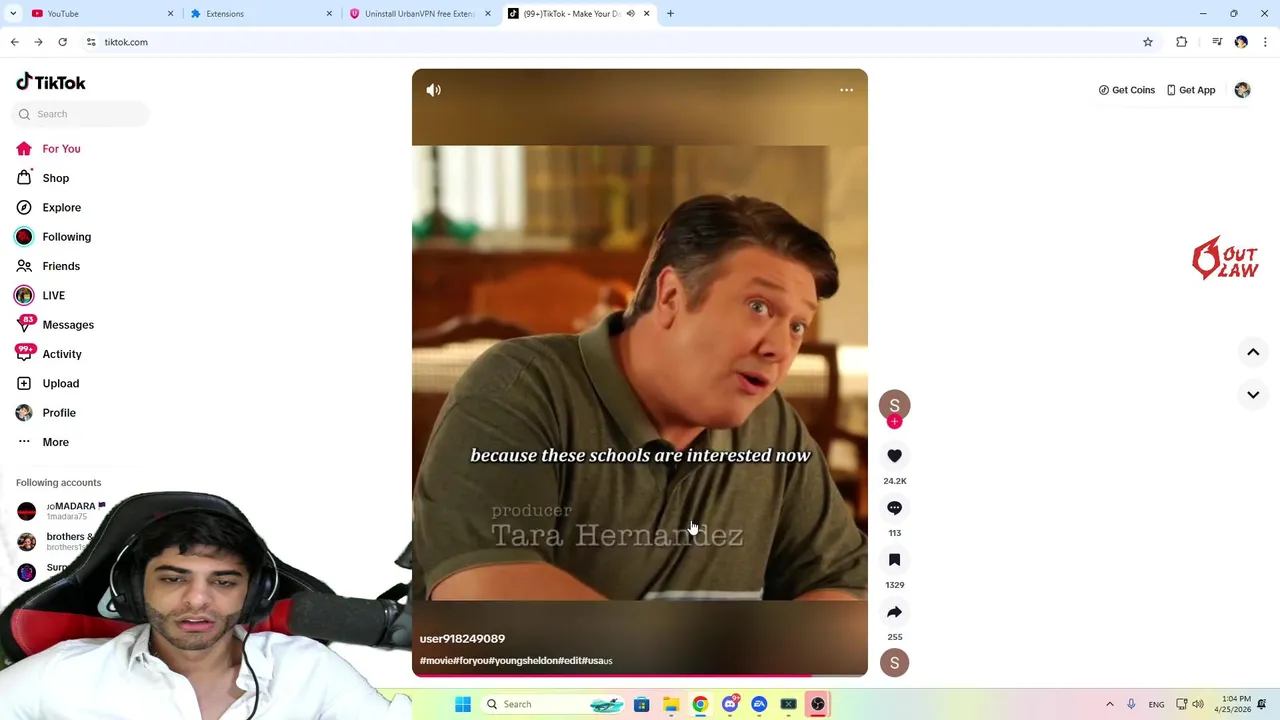Image resolution: width=1280 pixels, height=720 pixels.
Task: Save the video with the bookmark icon
Action: click(x=894, y=560)
